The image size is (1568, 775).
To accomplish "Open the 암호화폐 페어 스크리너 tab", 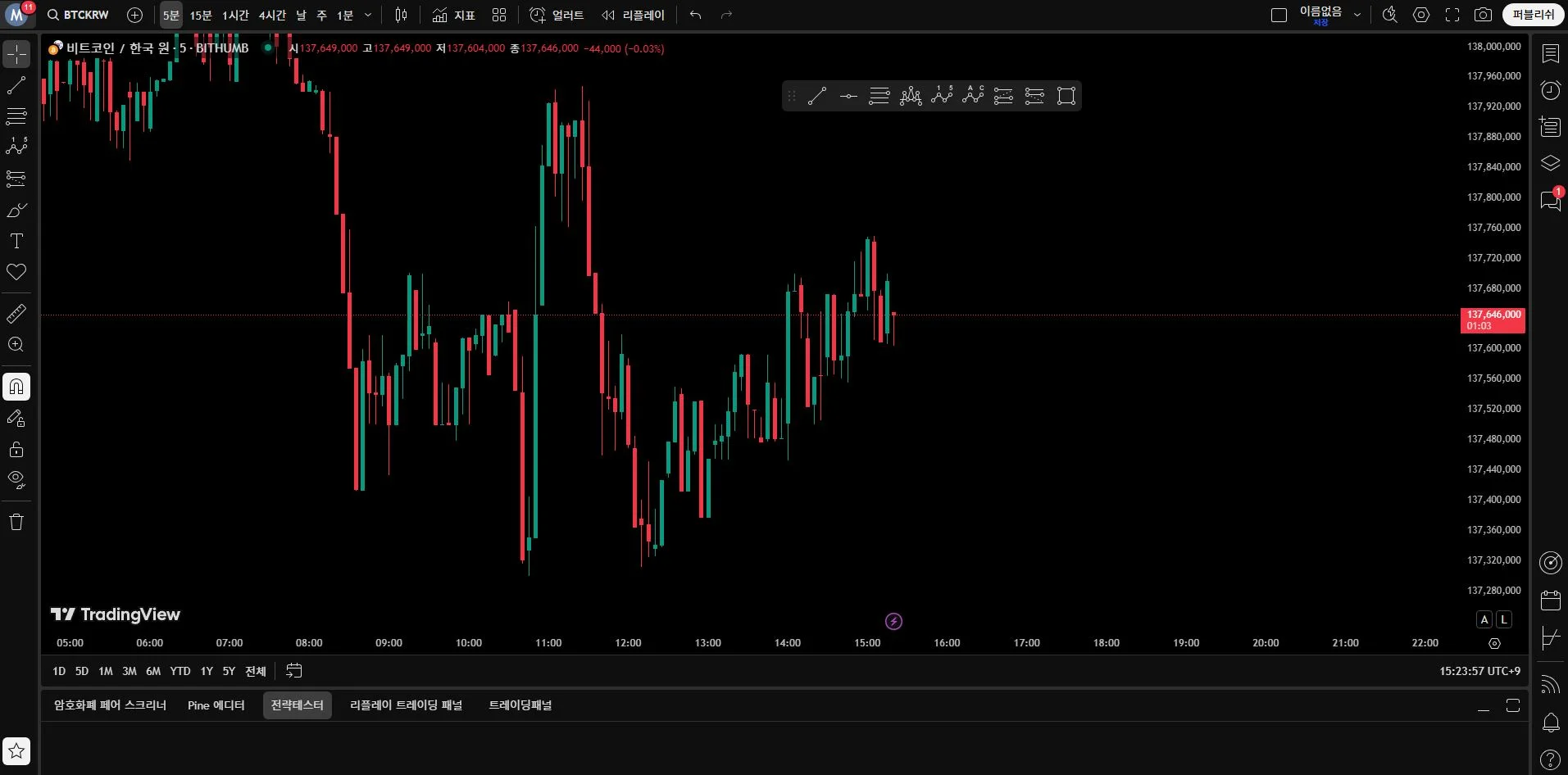I will (x=111, y=705).
